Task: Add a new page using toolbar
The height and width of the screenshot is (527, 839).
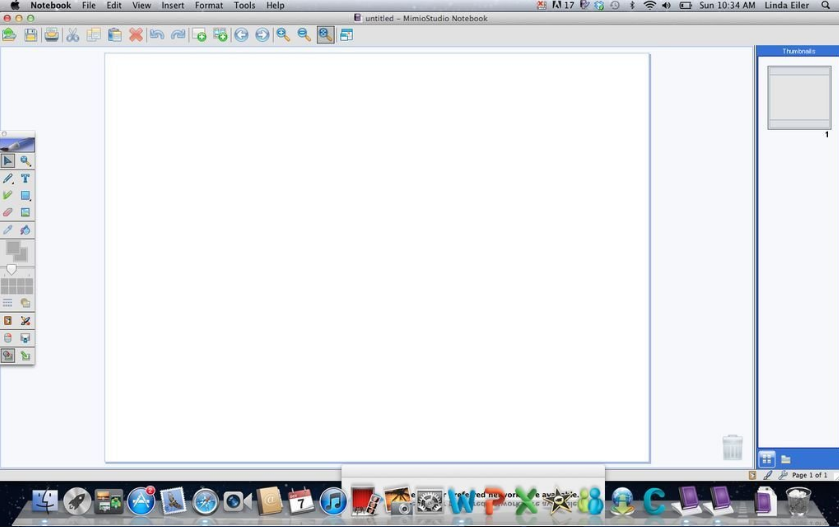Action: click(199, 35)
